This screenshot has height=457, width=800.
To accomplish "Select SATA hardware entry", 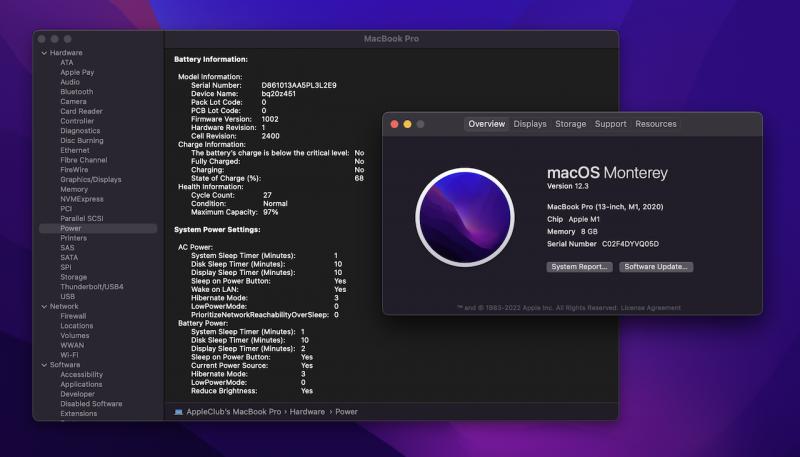I will (x=69, y=258).
